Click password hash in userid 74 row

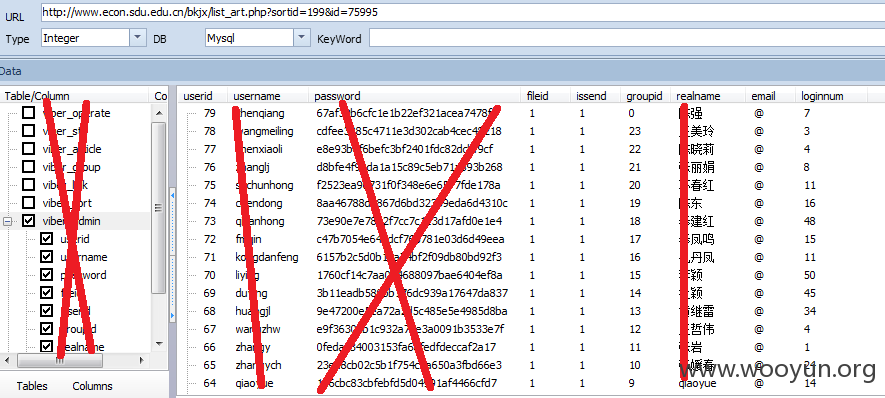(x=412, y=203)
